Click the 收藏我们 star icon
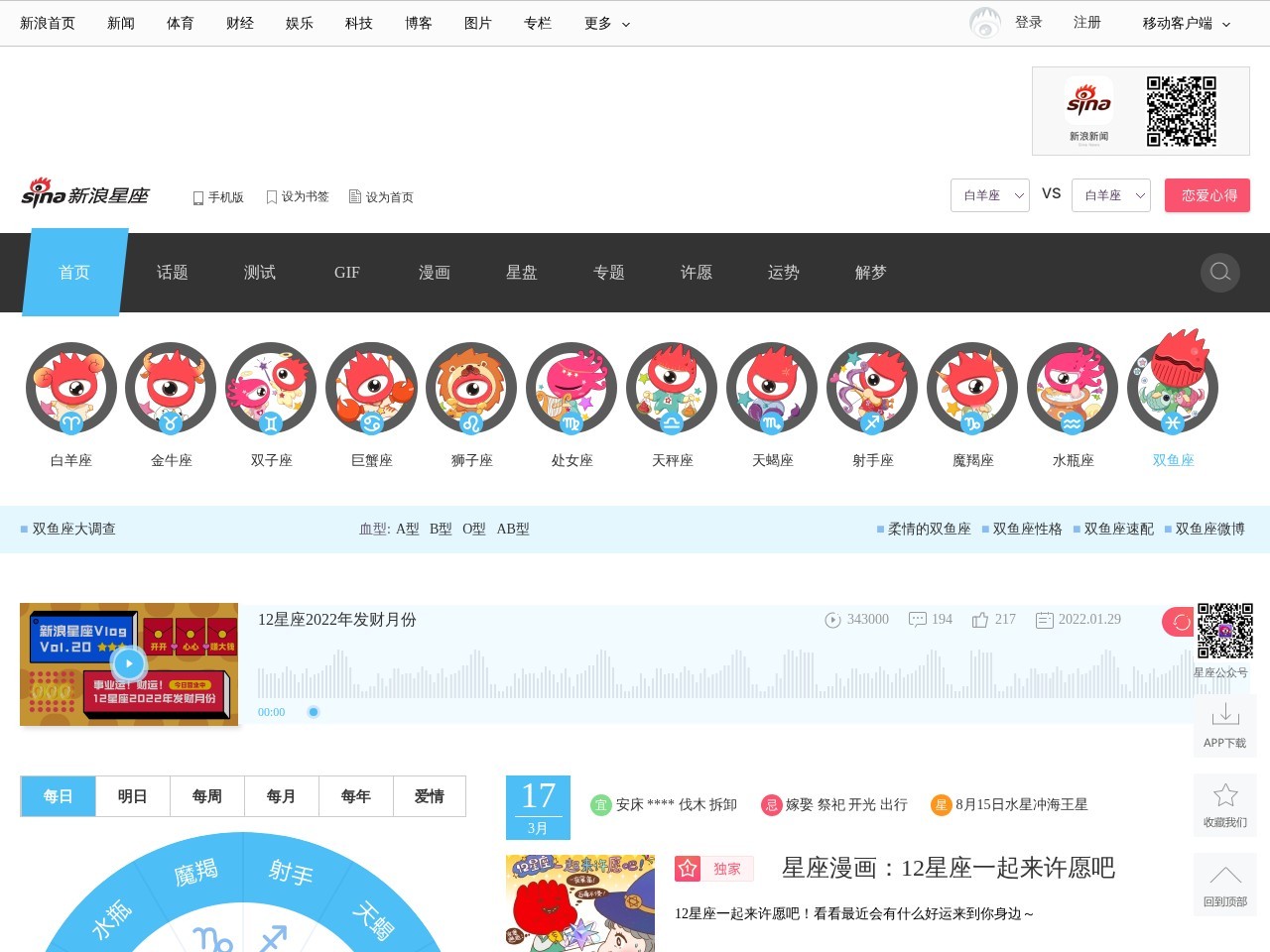 click(x=1224, y=793)
